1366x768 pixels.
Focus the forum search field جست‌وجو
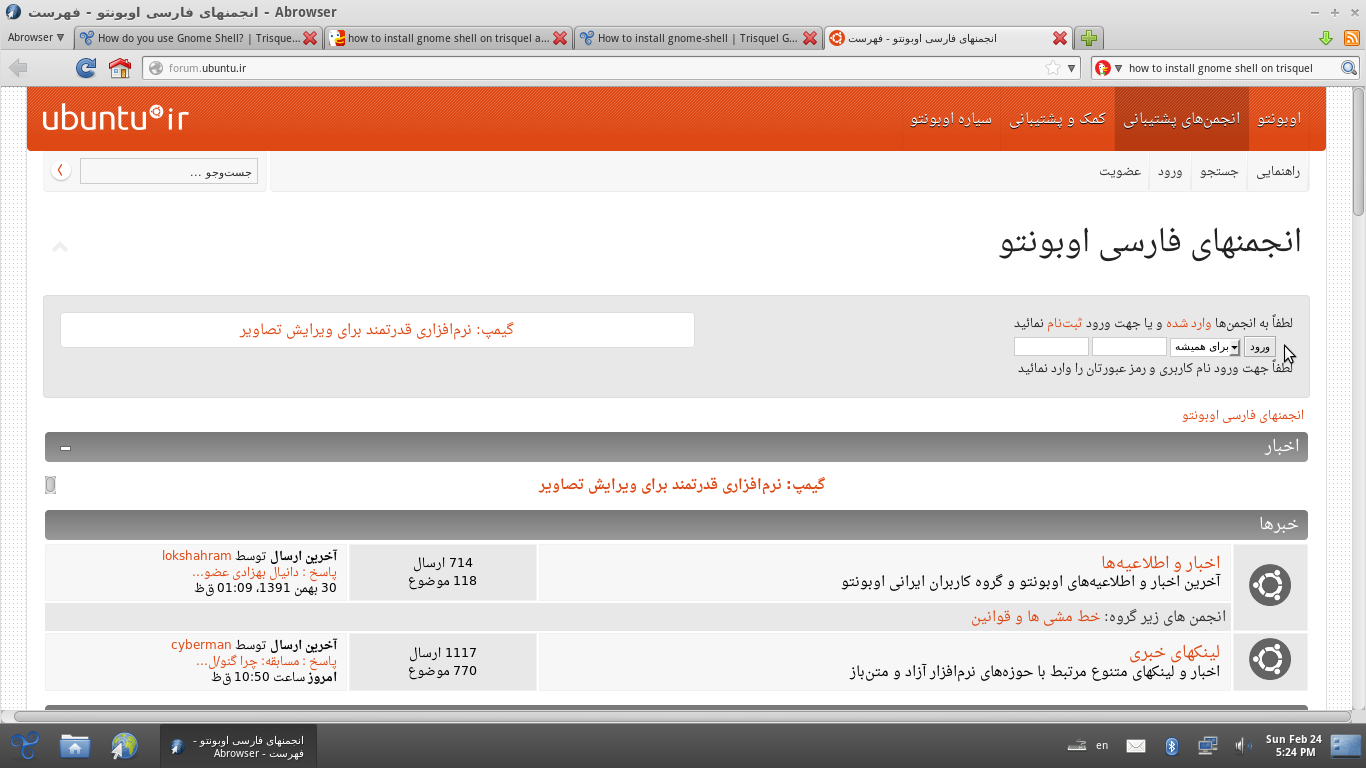[169, 172]
